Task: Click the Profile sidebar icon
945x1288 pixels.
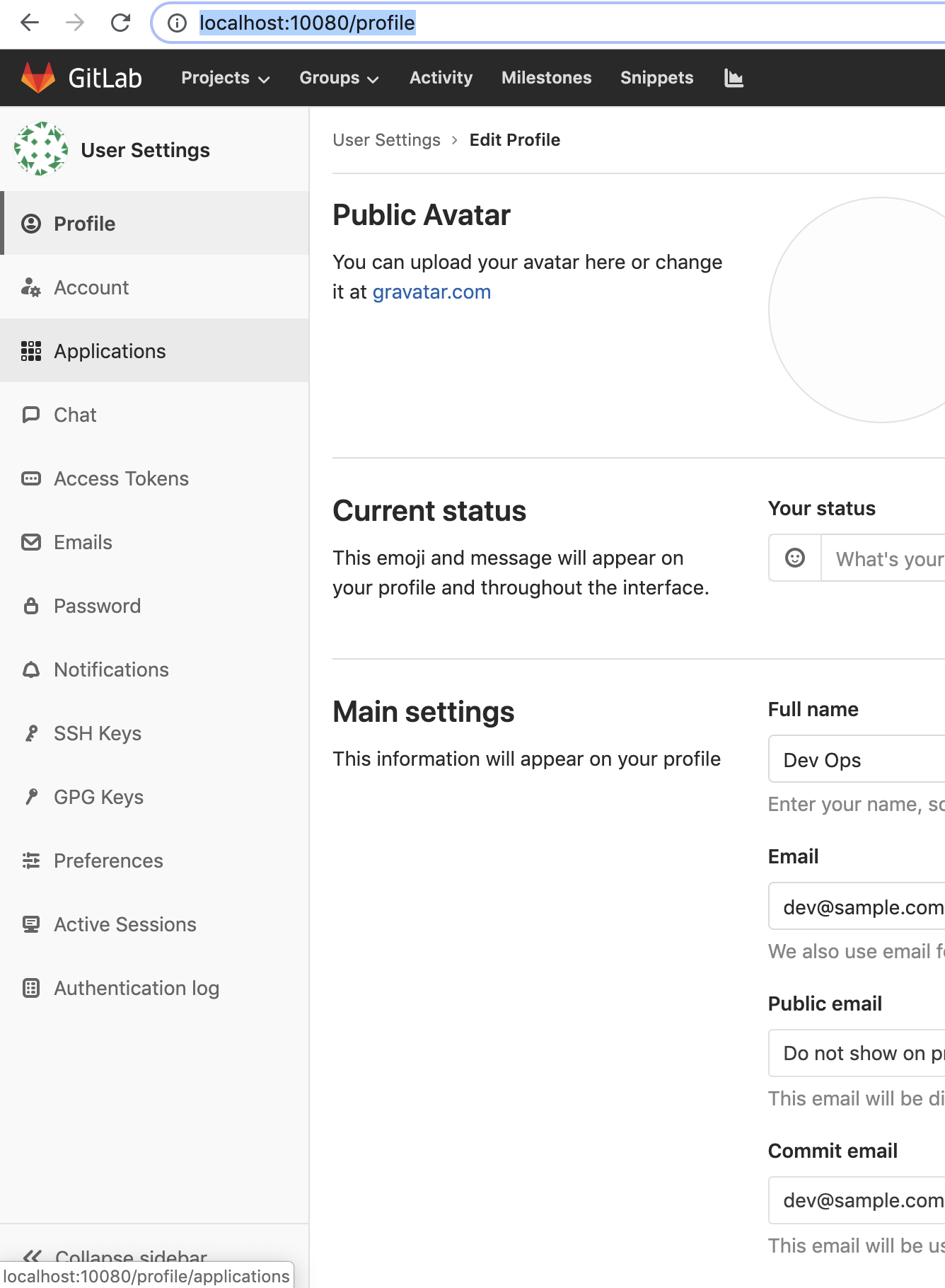Action: [31, 224]
